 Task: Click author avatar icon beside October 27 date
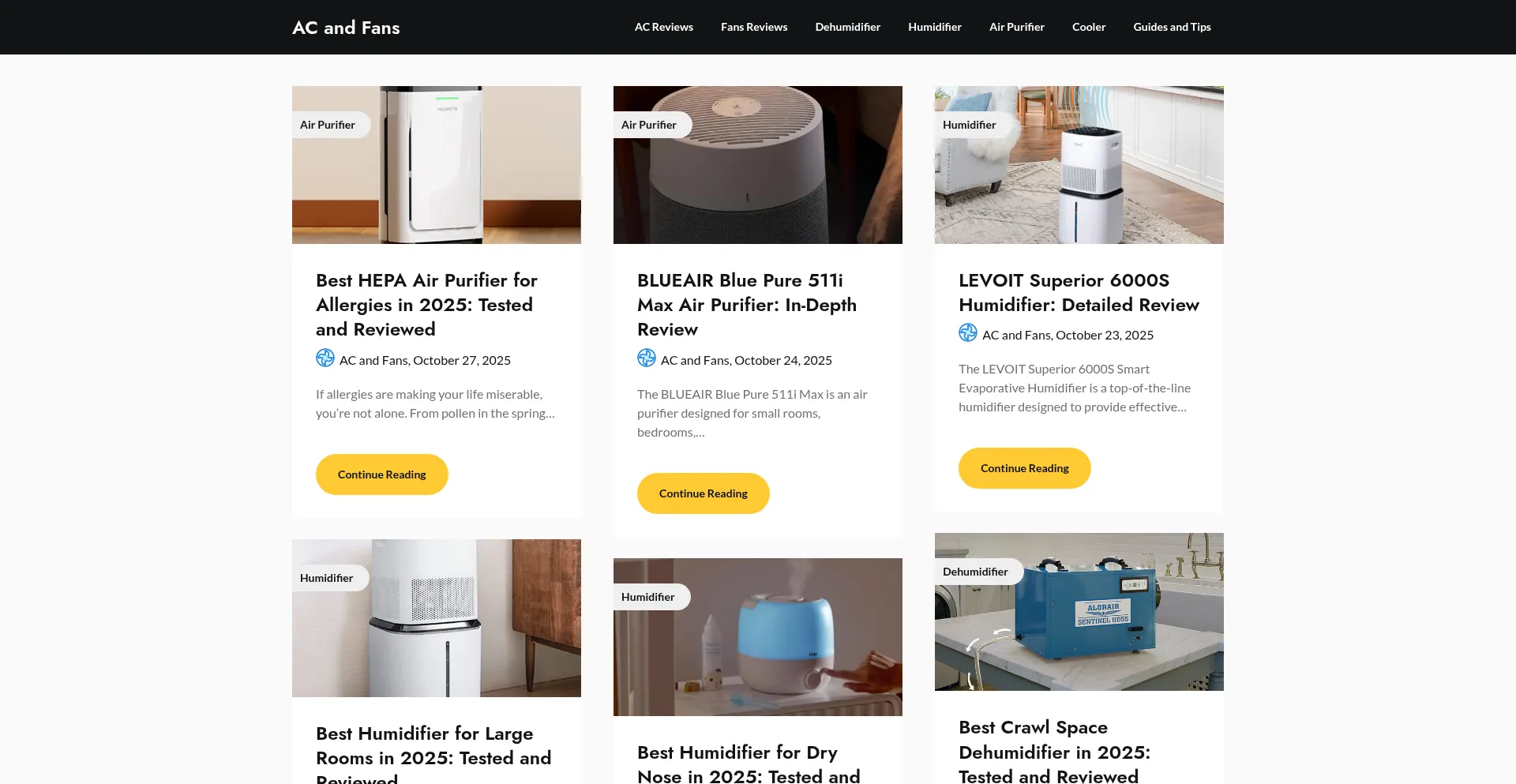325,358
